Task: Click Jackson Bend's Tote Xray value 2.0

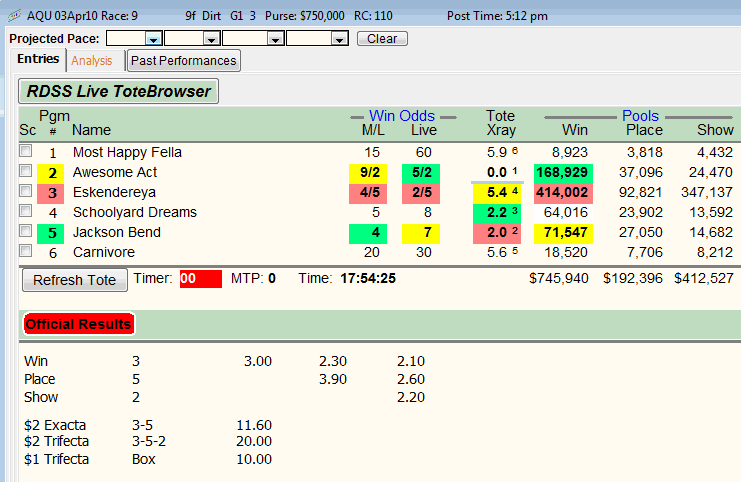Action: click(498, 233)
